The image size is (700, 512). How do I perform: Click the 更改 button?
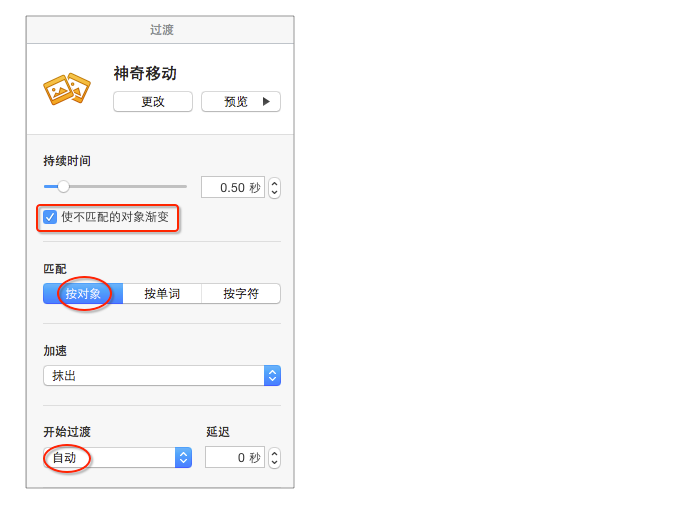(152, 102)
